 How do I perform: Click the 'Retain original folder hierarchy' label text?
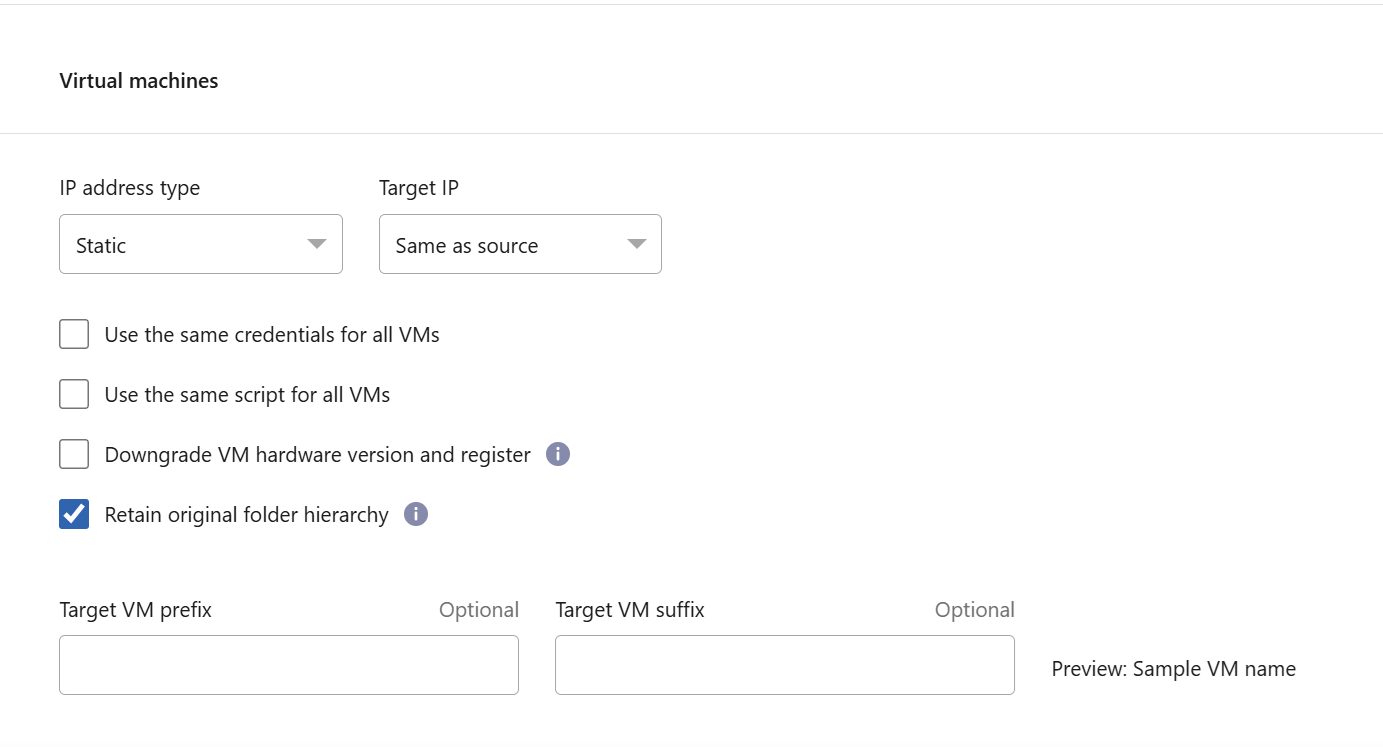[246, 515]
